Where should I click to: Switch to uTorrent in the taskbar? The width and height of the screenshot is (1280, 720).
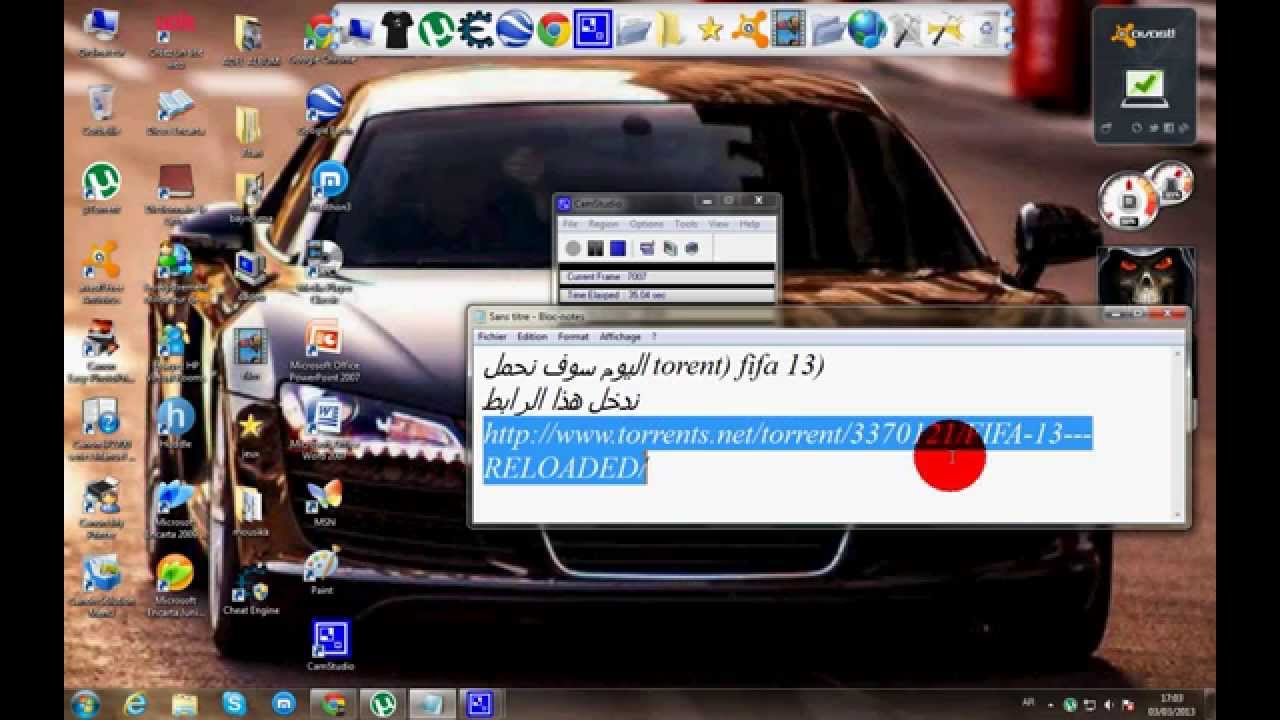(x=382, y=704)
